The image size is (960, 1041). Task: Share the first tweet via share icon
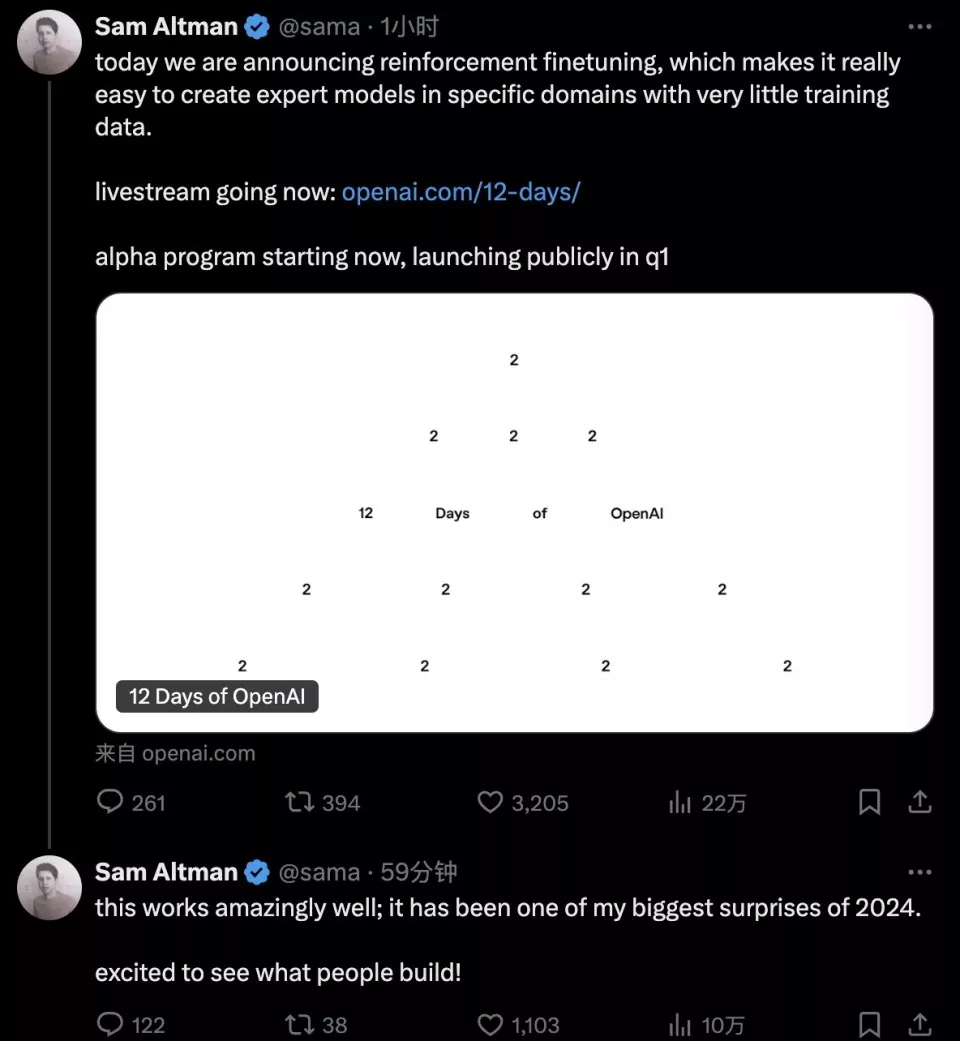[920, 802]
